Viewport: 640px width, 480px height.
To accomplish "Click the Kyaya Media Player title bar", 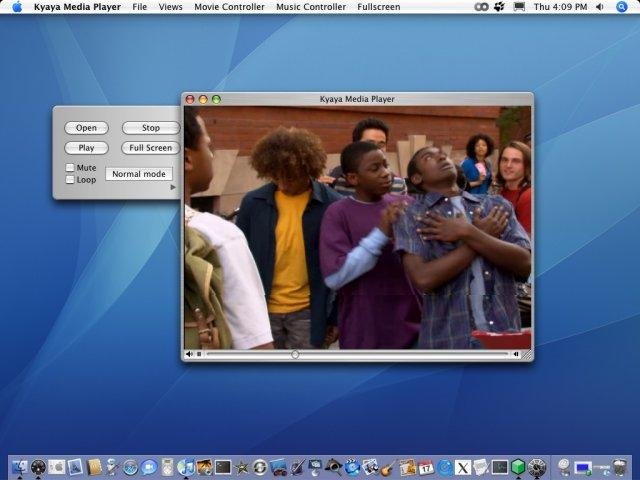I will 357,99.
